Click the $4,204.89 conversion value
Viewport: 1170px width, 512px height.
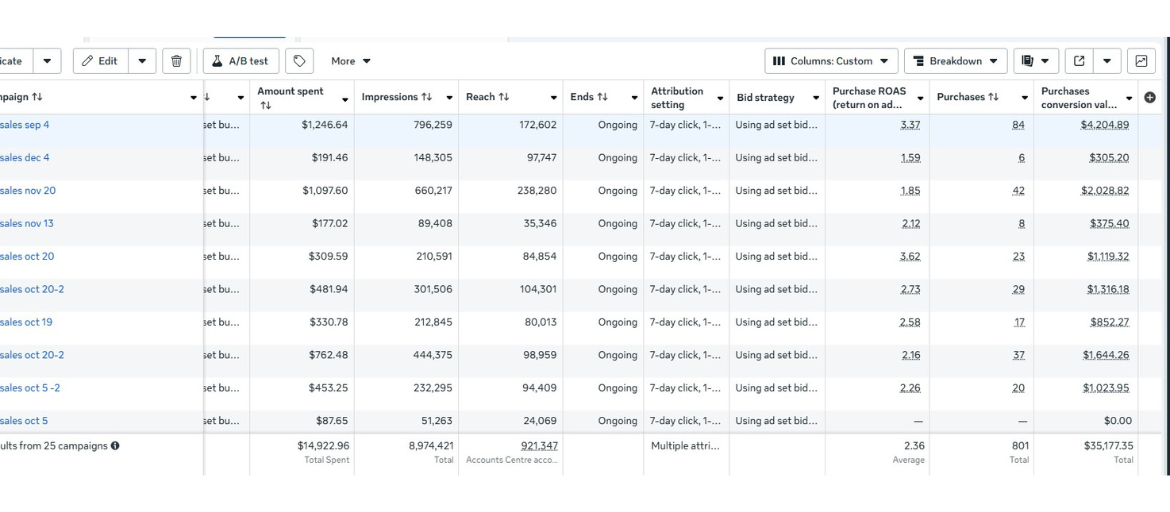pos(1104,125)
